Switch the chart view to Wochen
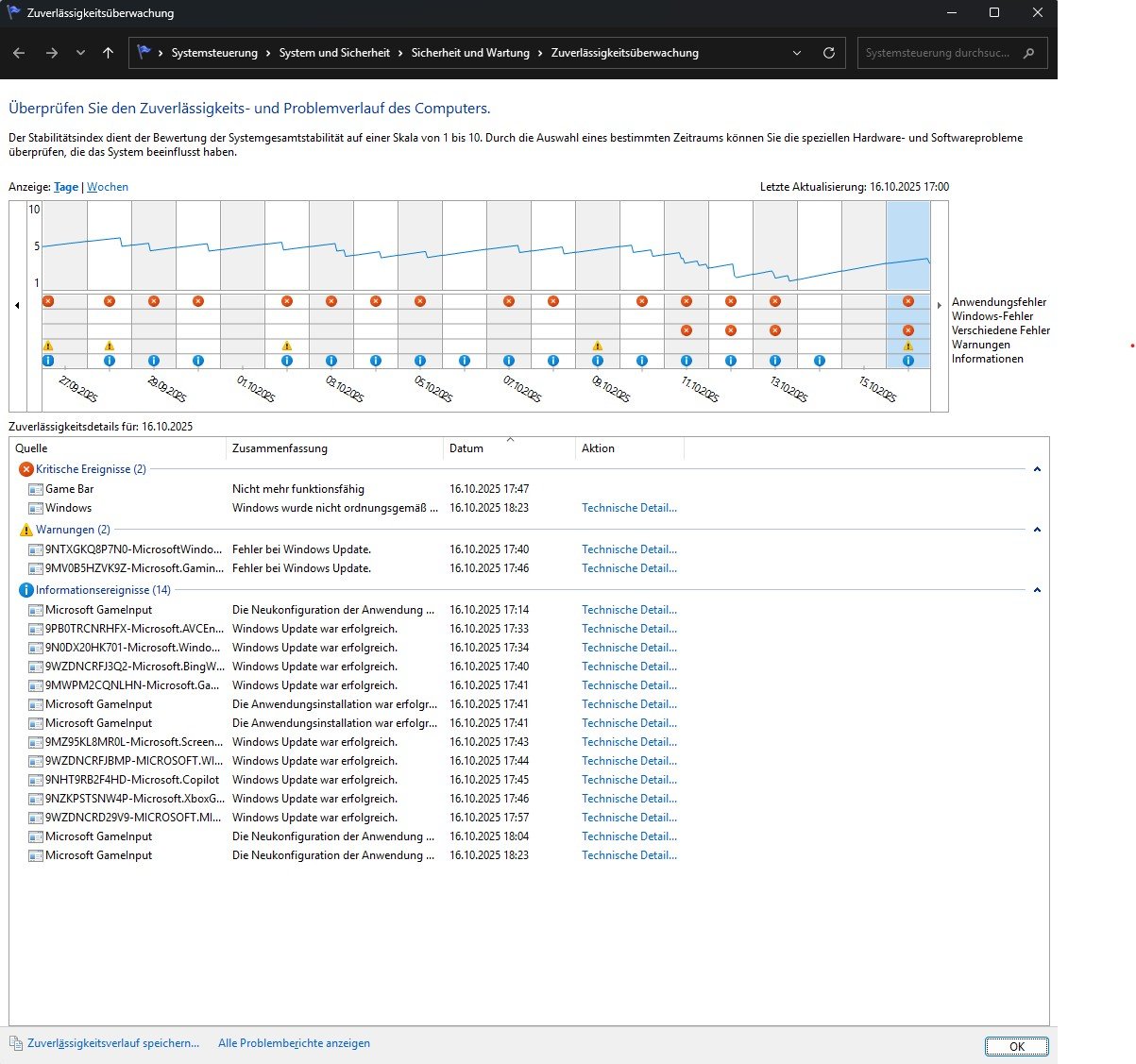Viewport: 1136px width, 1064px height. 108,187
